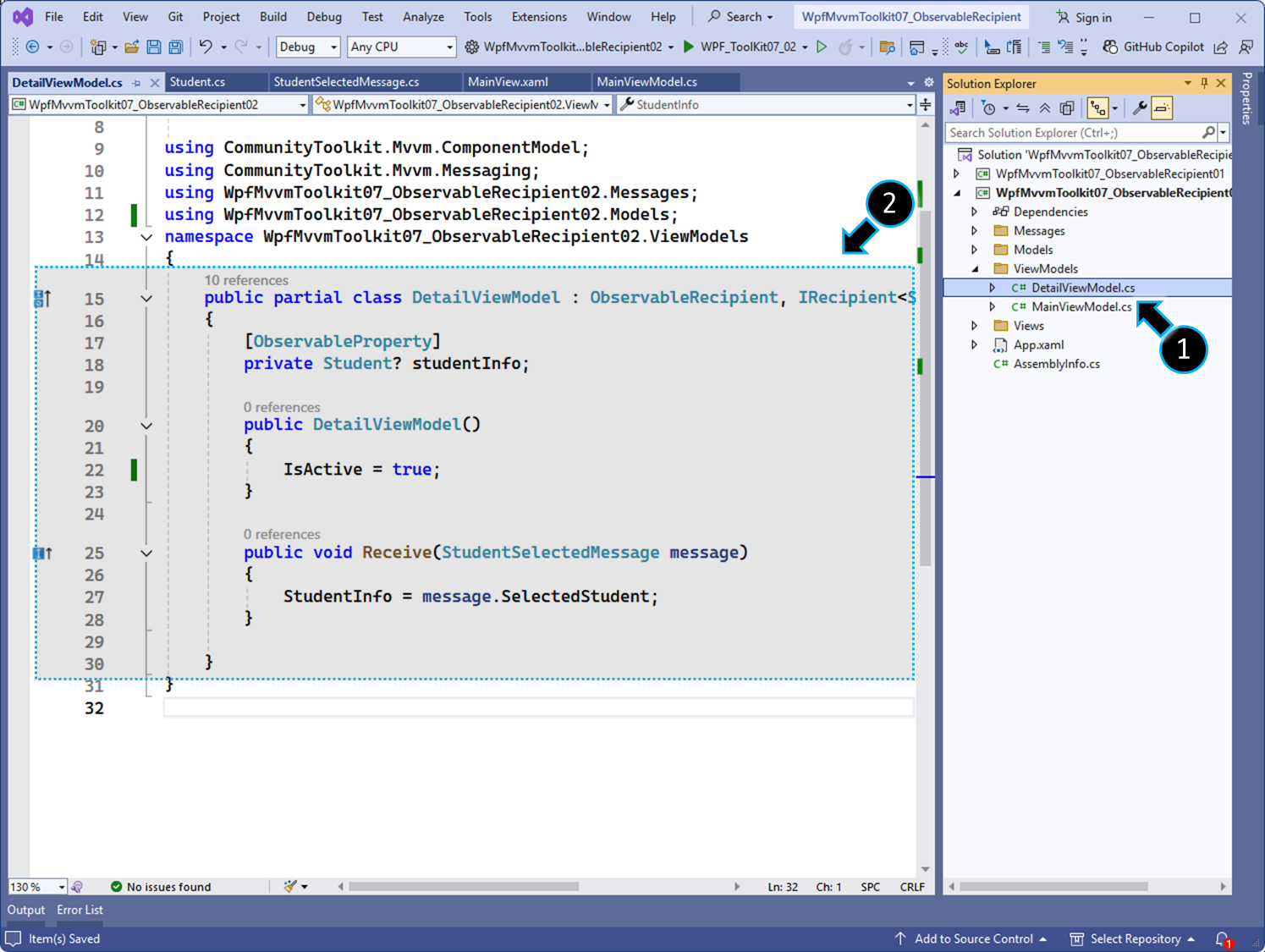Image resolution: width=1265 pixels, height=952 pixels.
Task: Collapse the DetailViewModel class code block
Action: [146, 299]
